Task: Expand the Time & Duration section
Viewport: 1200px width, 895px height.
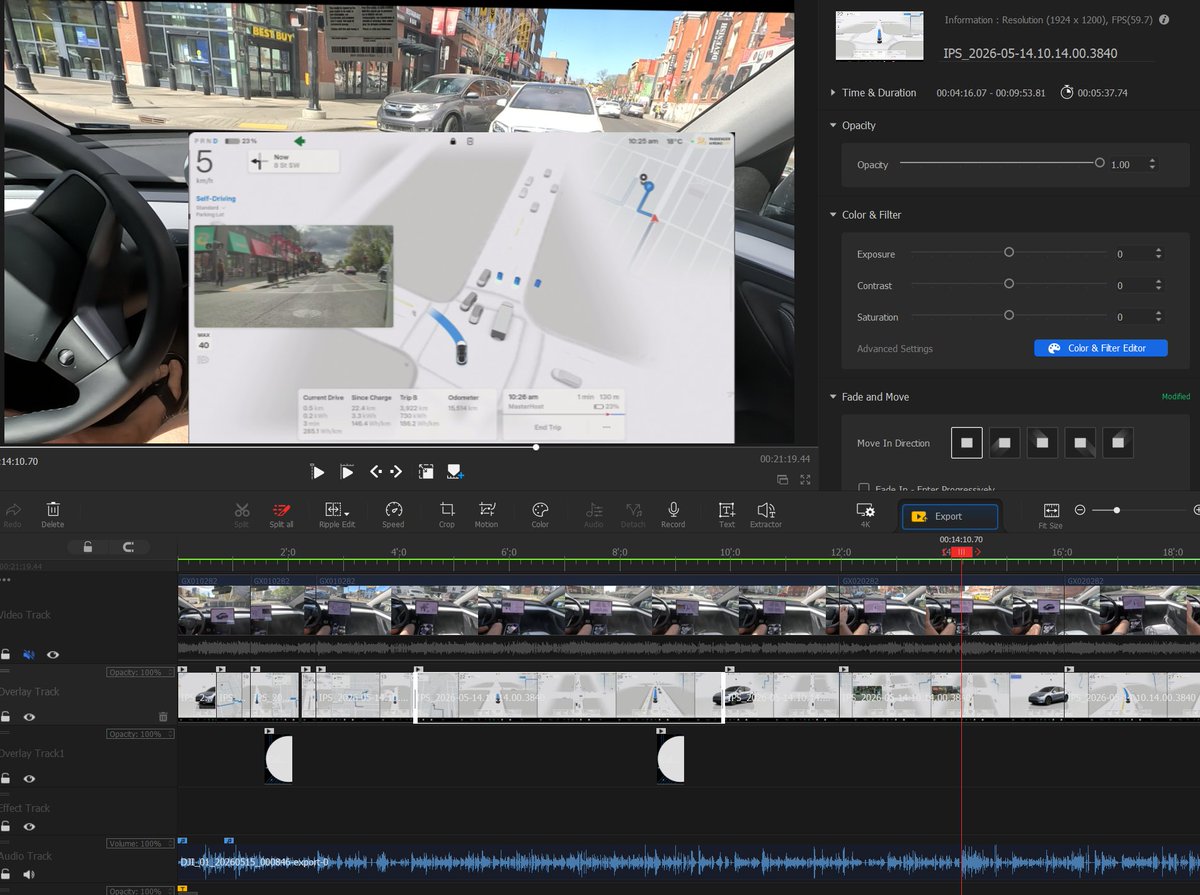Action: coord(834,93)
